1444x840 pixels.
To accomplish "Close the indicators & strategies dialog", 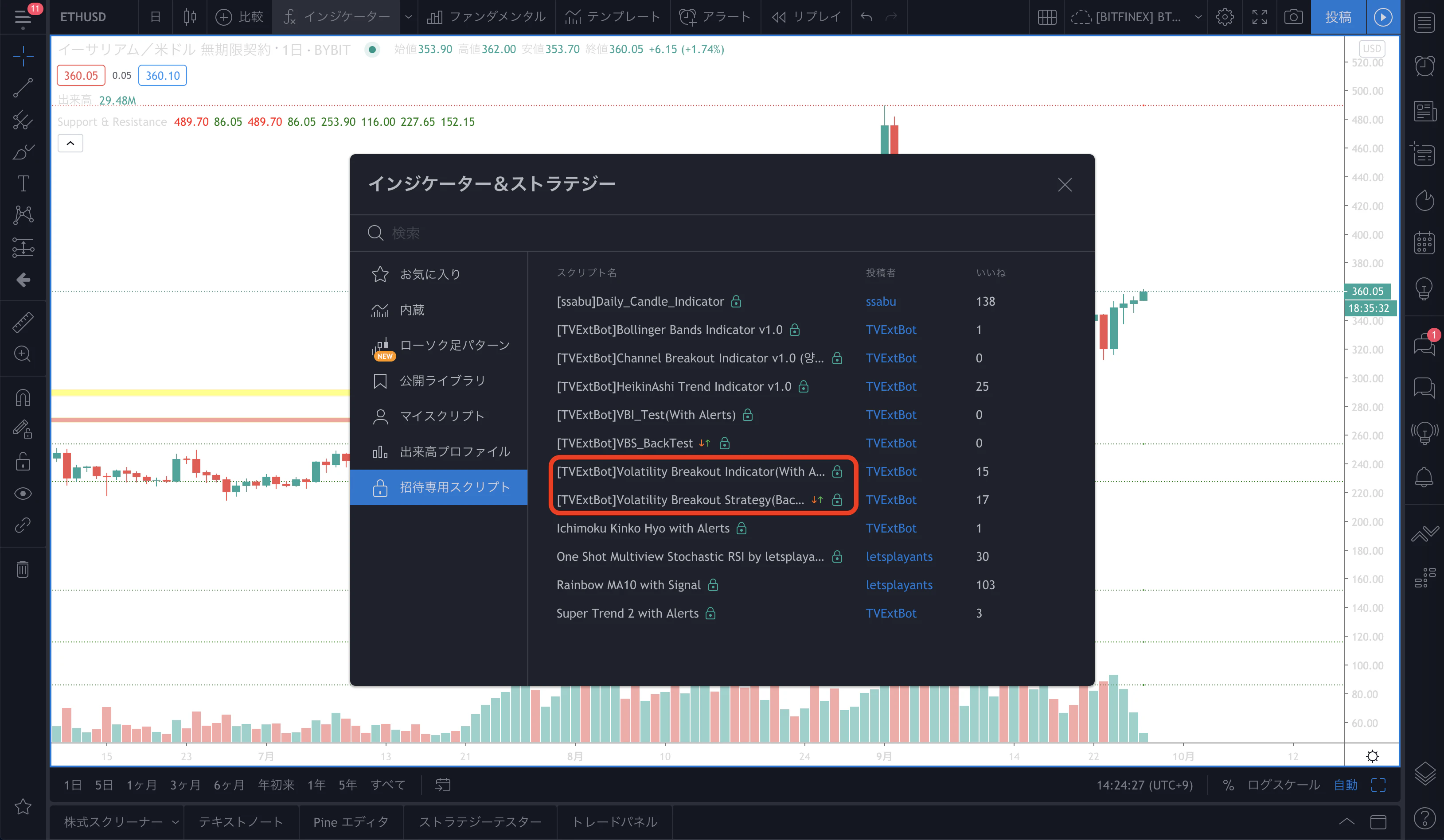I will 1065,184.
